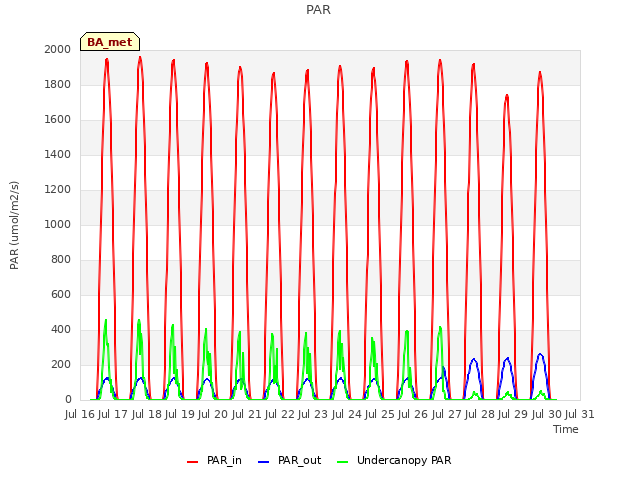Click the Jul 28 x-axis label
The width and height of the screenshot is (640, 480).
(x=480, y=415)
